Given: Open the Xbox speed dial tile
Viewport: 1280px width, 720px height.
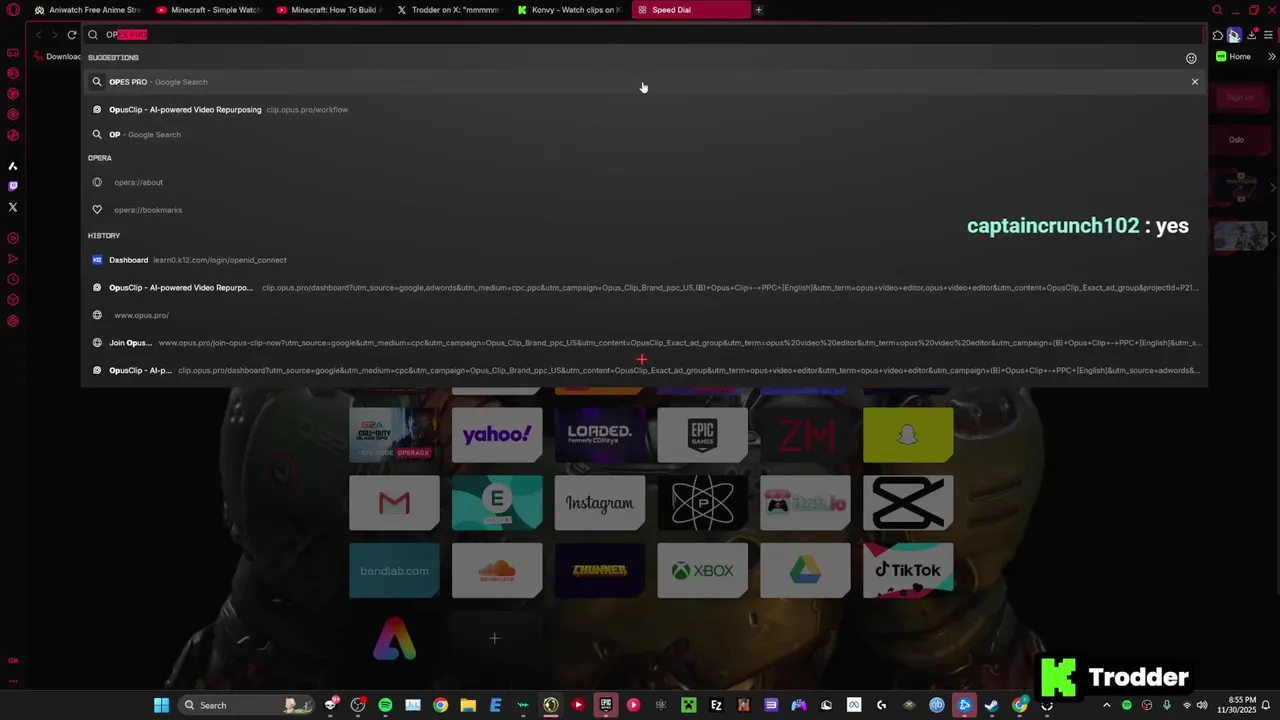Looking at the screenshot, I should pyautogui.click(x=702, y=570).
